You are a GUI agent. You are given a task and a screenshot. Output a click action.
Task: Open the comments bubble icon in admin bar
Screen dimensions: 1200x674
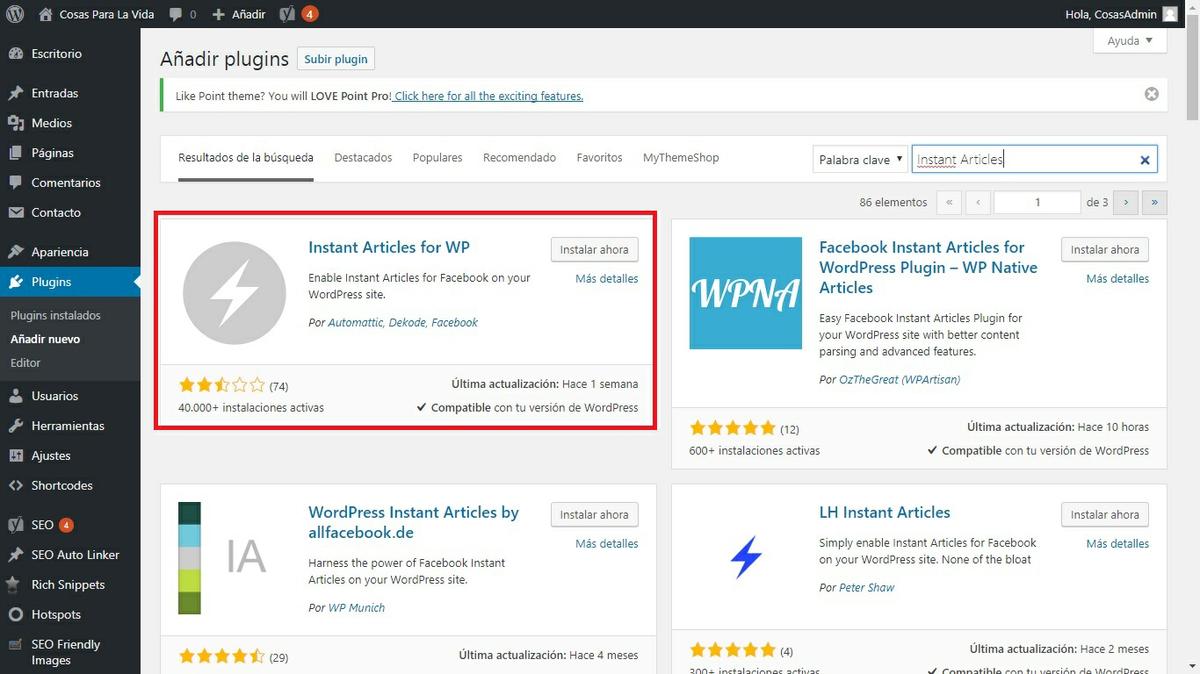(176, 14)
